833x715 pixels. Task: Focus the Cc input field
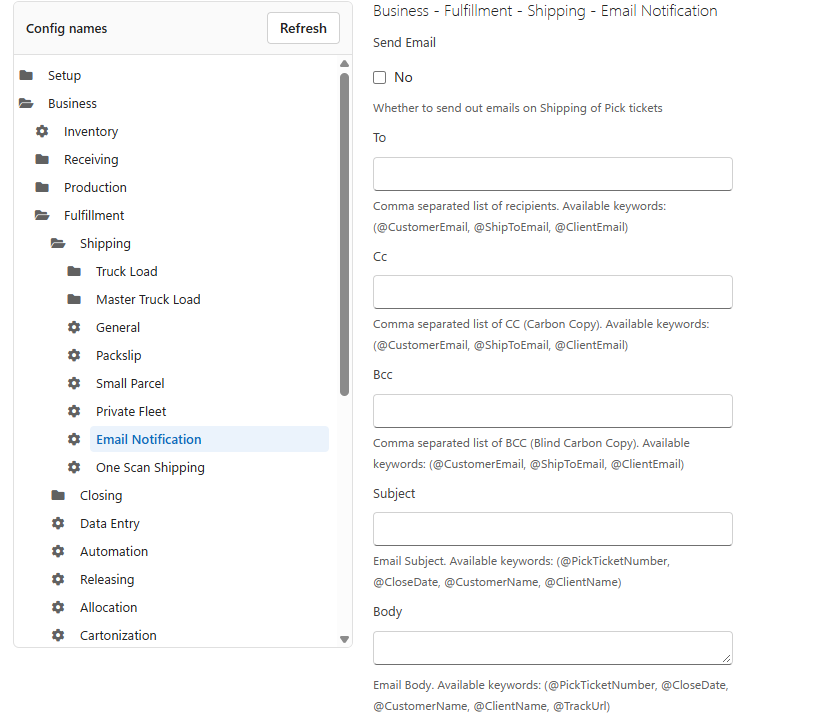pos(552,292)
